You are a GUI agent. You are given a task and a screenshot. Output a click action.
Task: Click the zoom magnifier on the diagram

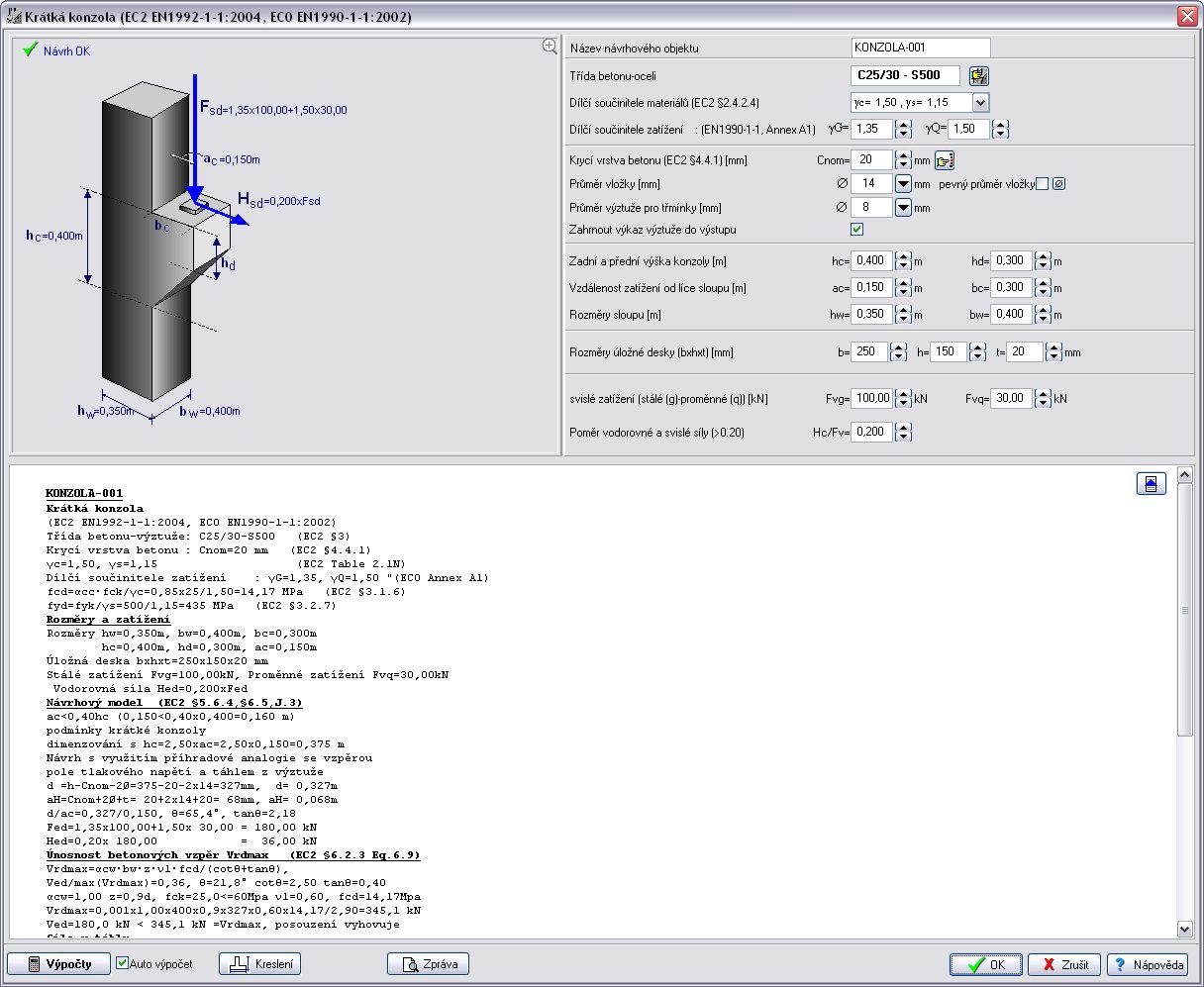click(550, 46)
